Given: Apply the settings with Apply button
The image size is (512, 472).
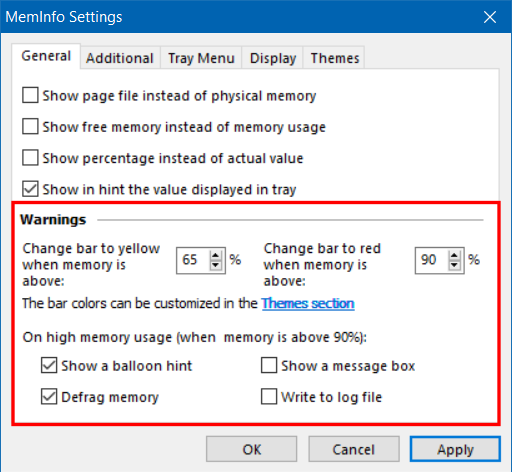Looking at the screenshot, I should 455,449.
